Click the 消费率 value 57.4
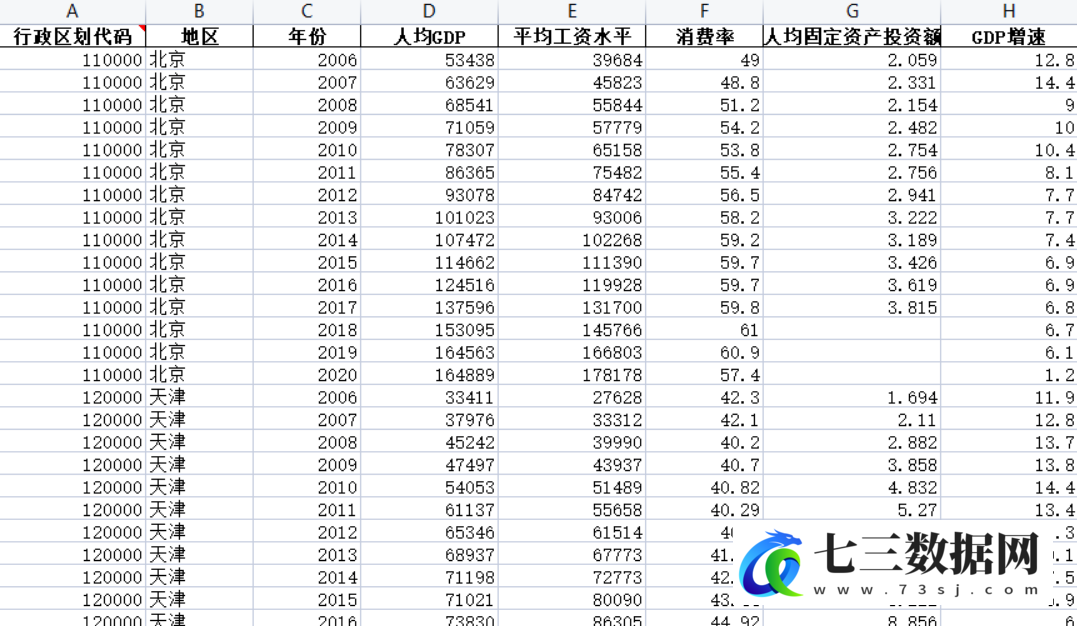 point(705,375)
